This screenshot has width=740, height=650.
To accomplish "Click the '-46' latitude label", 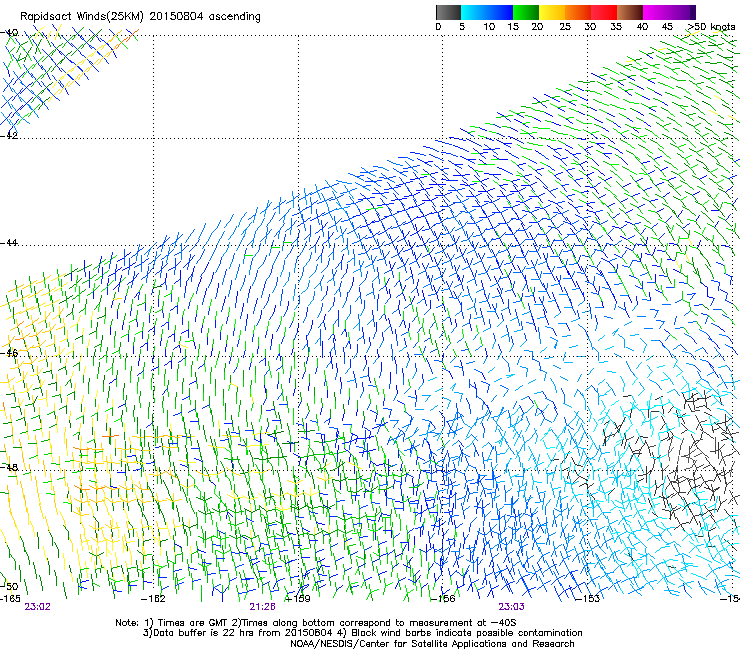I will [9, 353].
